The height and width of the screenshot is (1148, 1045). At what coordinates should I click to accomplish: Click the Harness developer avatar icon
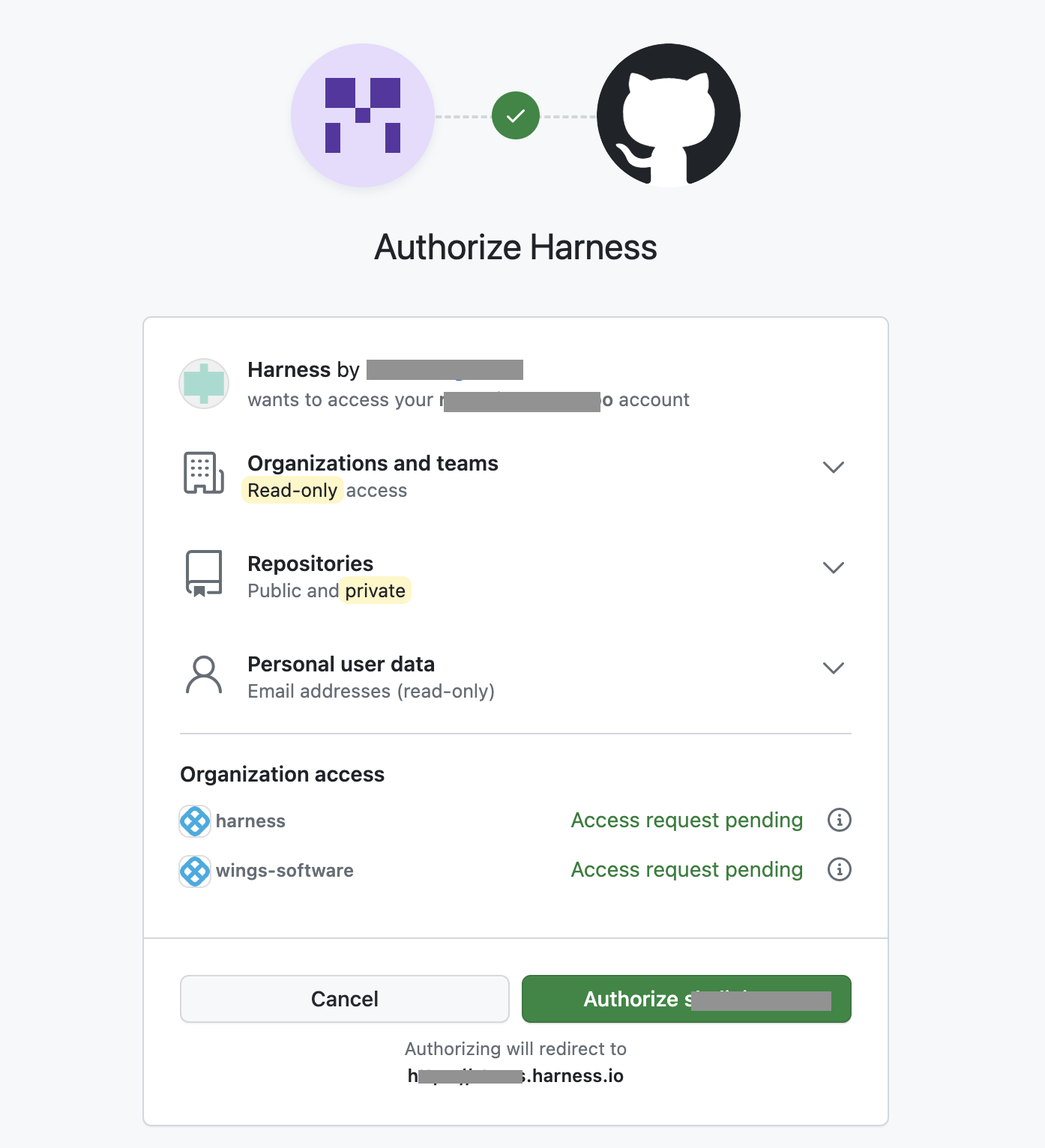point(204,384)
